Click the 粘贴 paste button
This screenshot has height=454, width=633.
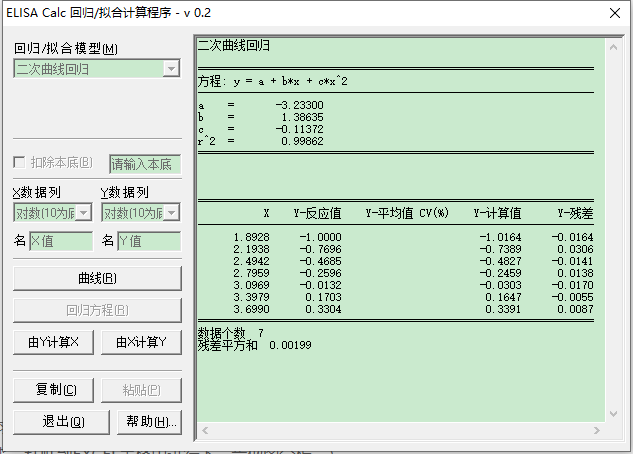(x=141, y=390)
